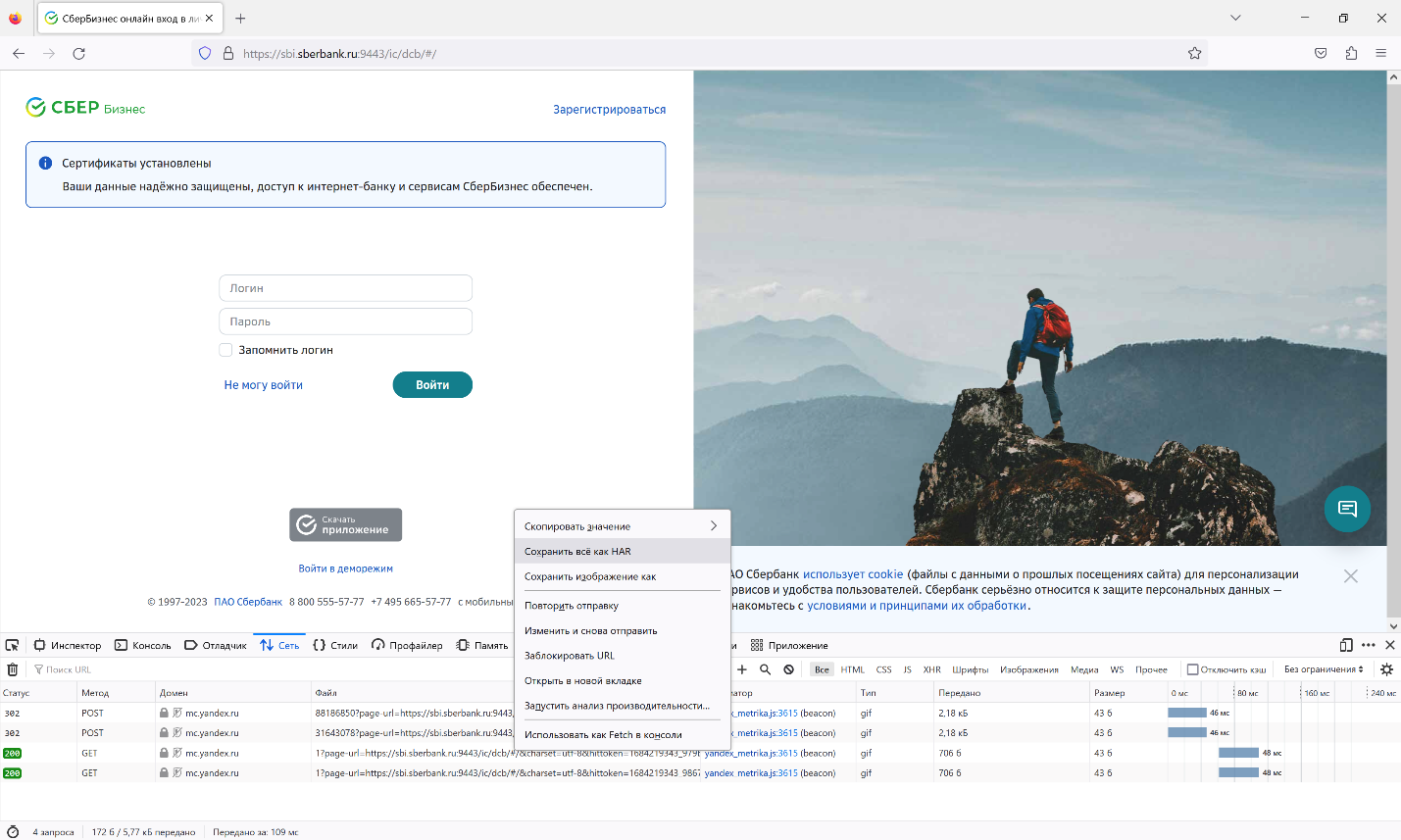Go back to previous page
This screenshot has height=840, width=1401.
(x=19, y=53)
